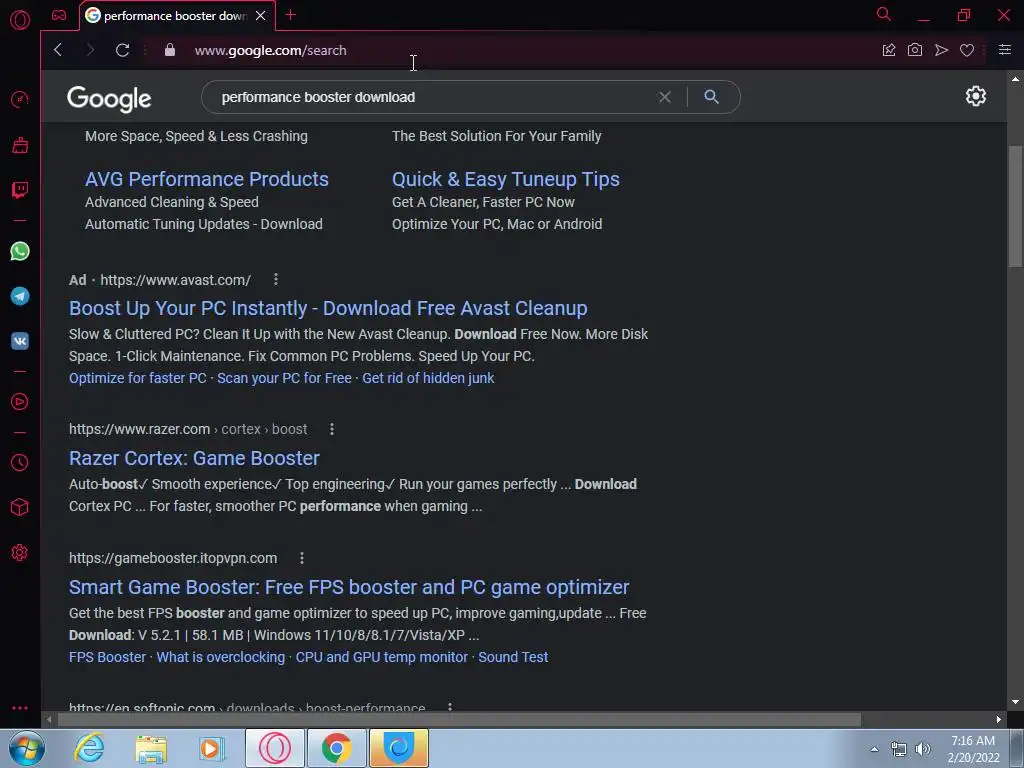1024x768 pixels.
Task: Open volume control in system tray
Action: click(x=923, y=749)
